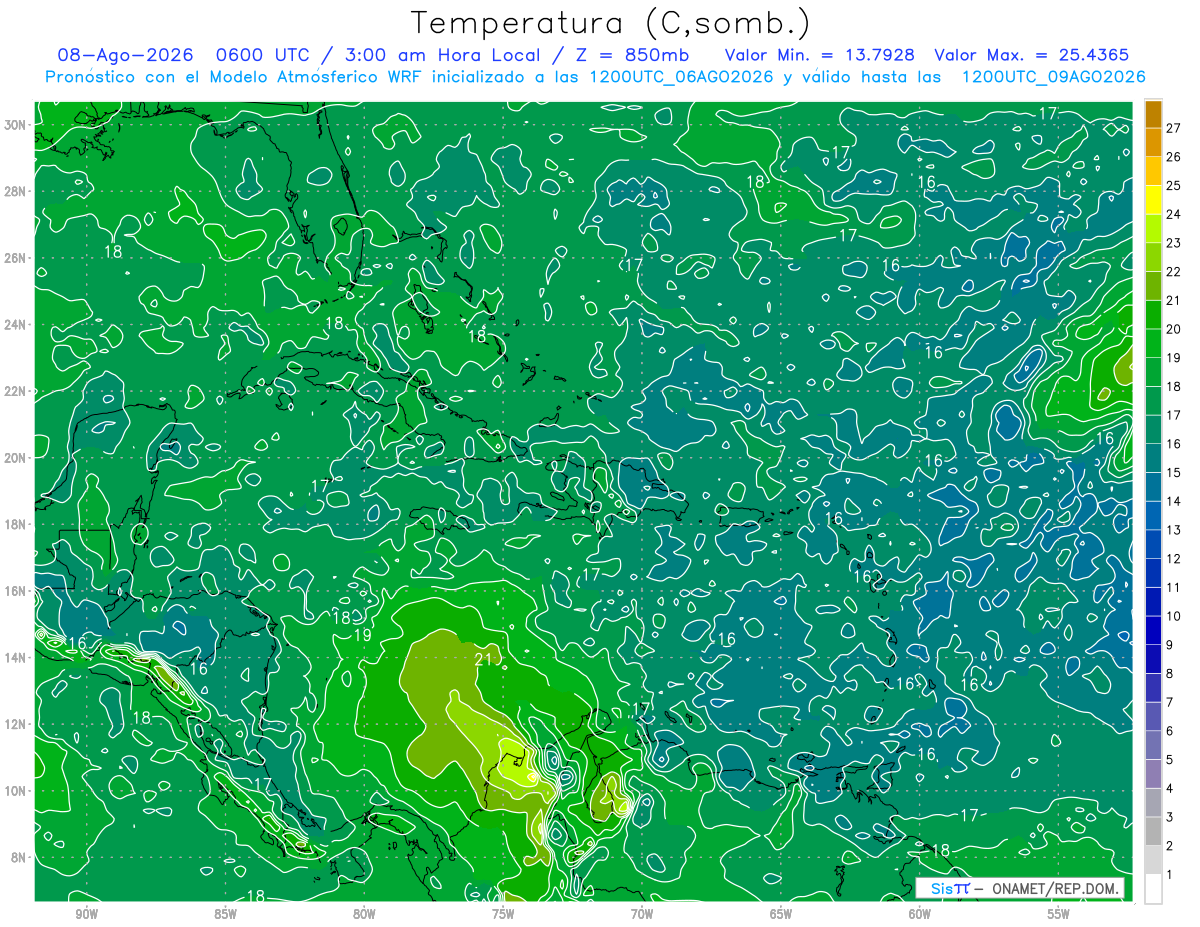Image resolution: width=1200 pixels, height=927 pixels.
Task: Click the 8N latitude axis label
Action: pos(20,857)
